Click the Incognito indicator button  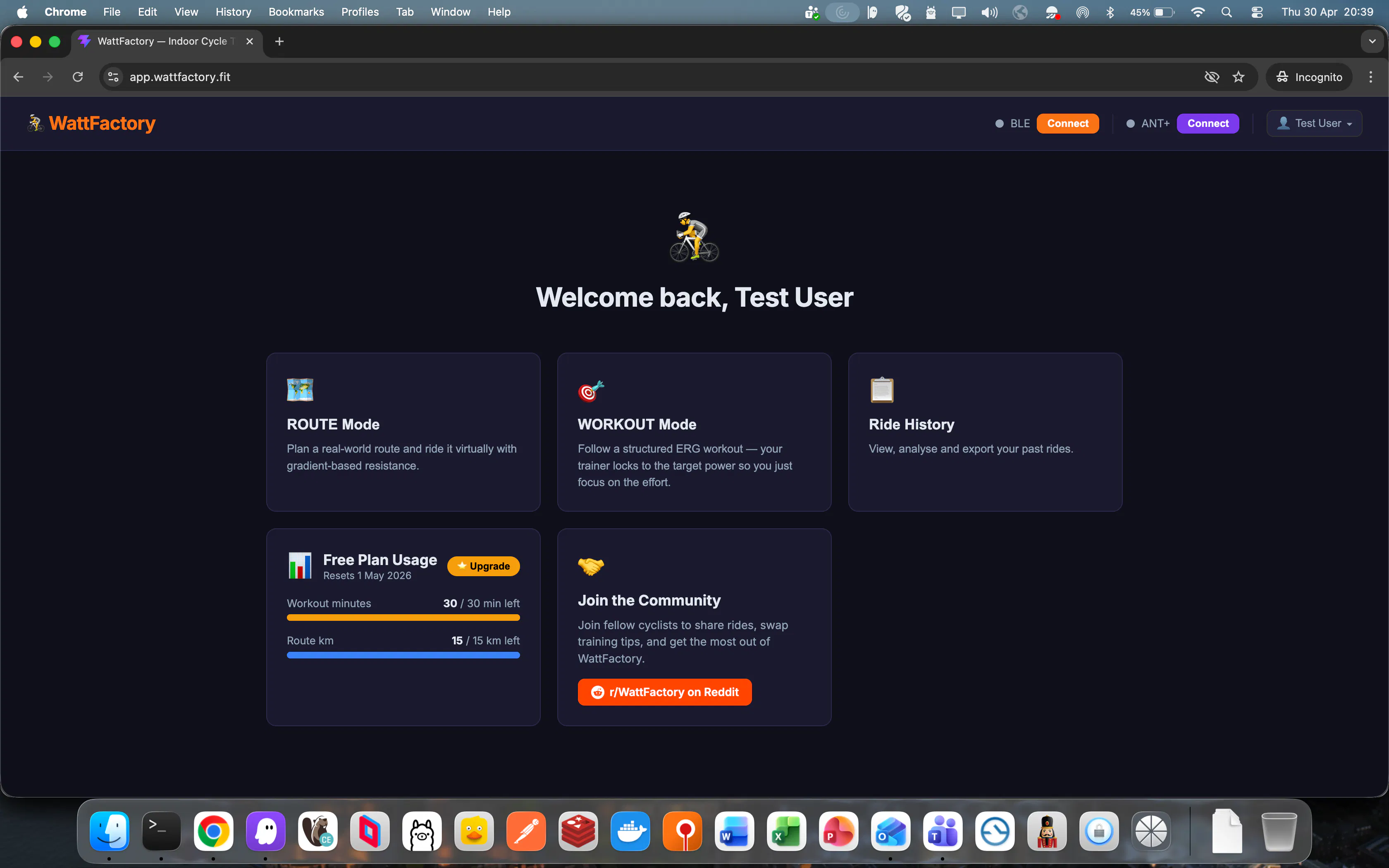(x=1309, y=77)
